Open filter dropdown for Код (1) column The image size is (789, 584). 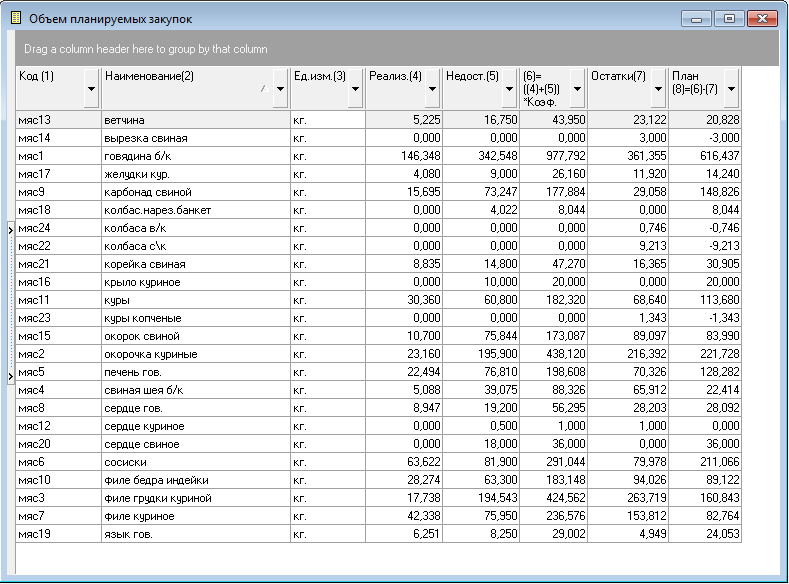tap(92, 89)
